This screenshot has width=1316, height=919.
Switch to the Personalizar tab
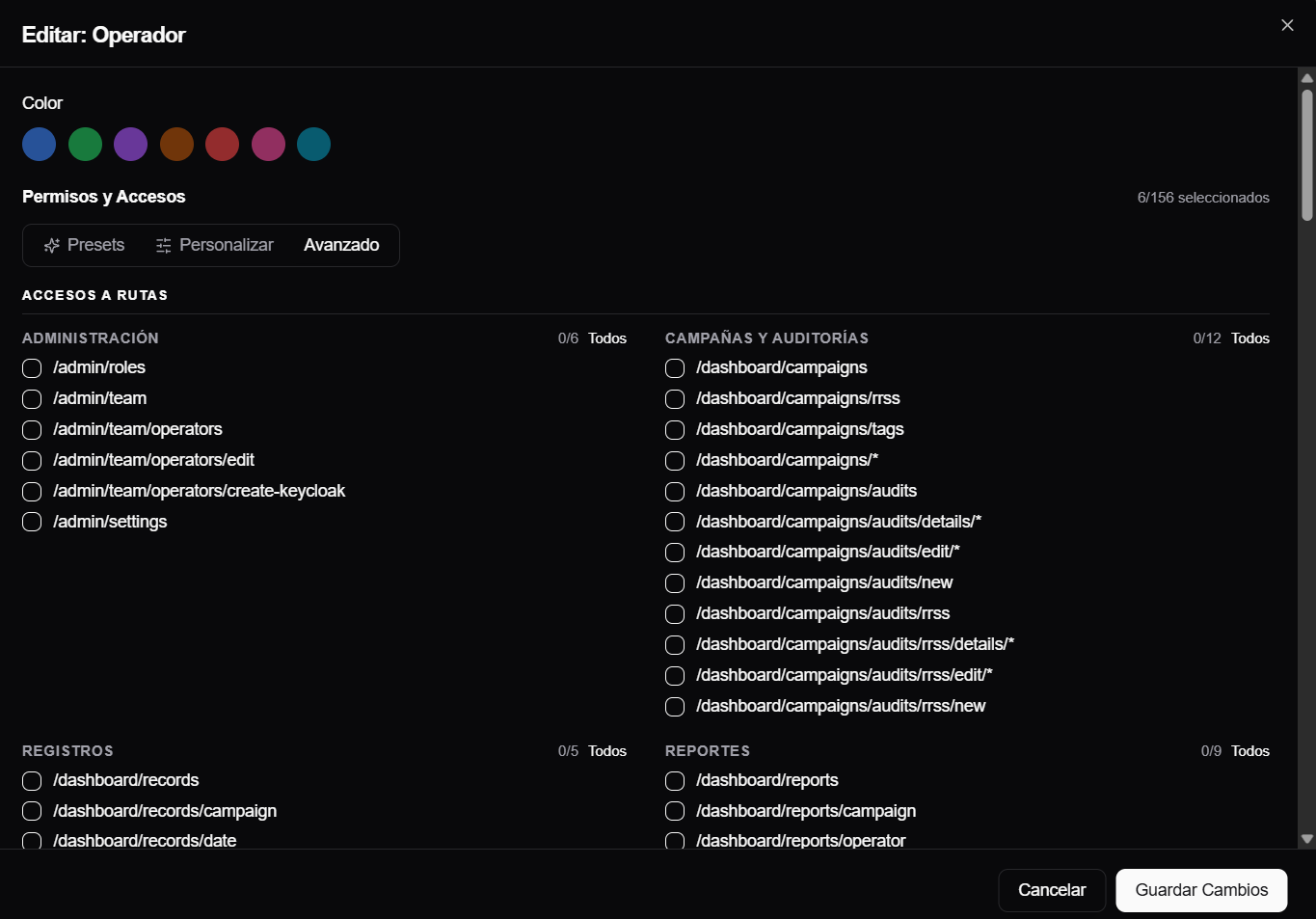pyautogui.click(x=215, y=245)
